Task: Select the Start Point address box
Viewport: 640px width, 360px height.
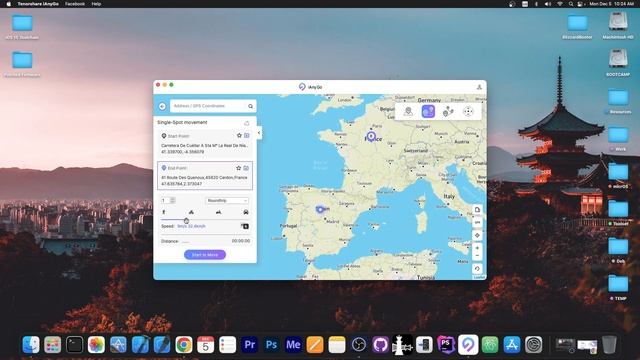Action: click(x=205, y=144)
